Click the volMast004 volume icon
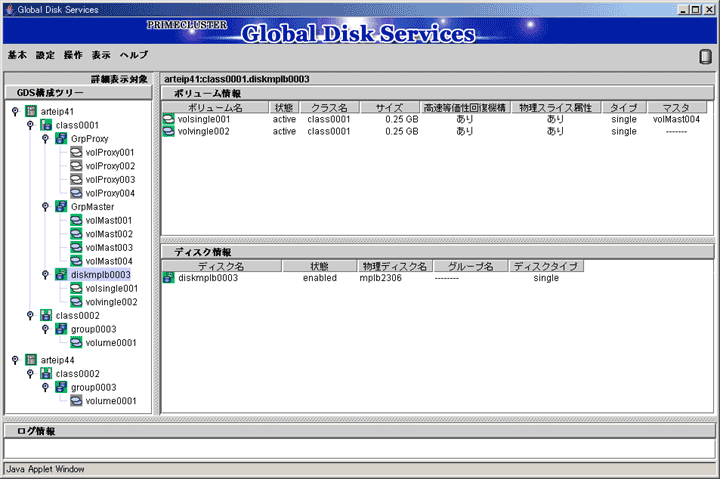The image size is (720, 479). click(x=76, y=261)
